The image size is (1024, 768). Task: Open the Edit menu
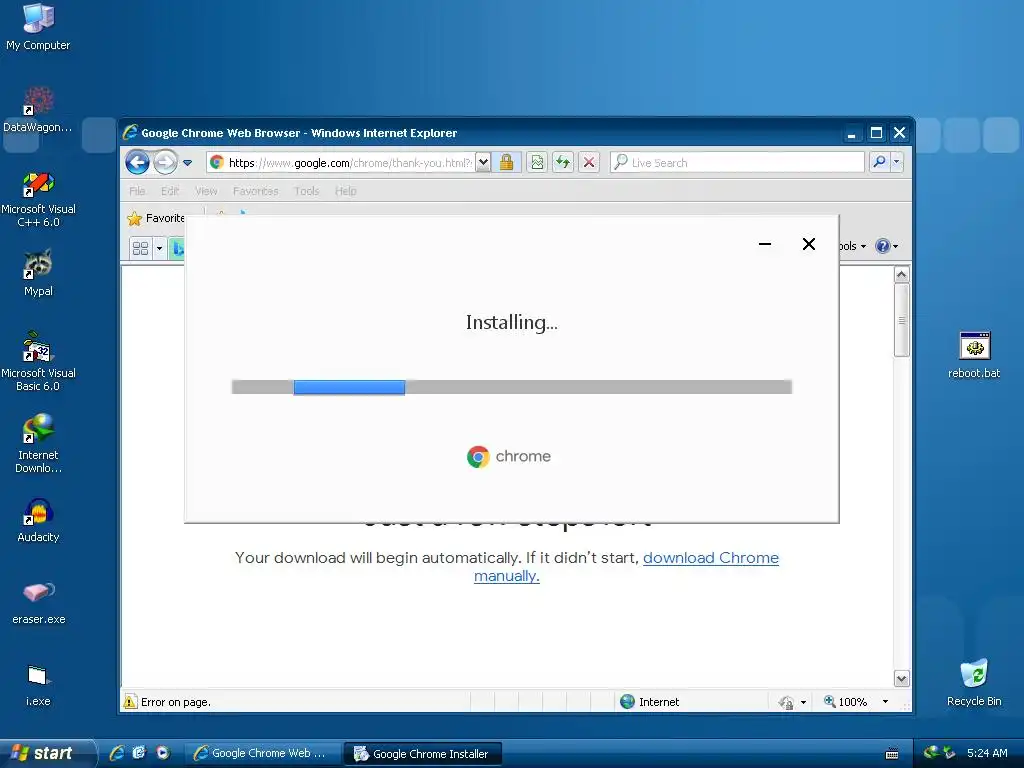[x=170, y=191]
